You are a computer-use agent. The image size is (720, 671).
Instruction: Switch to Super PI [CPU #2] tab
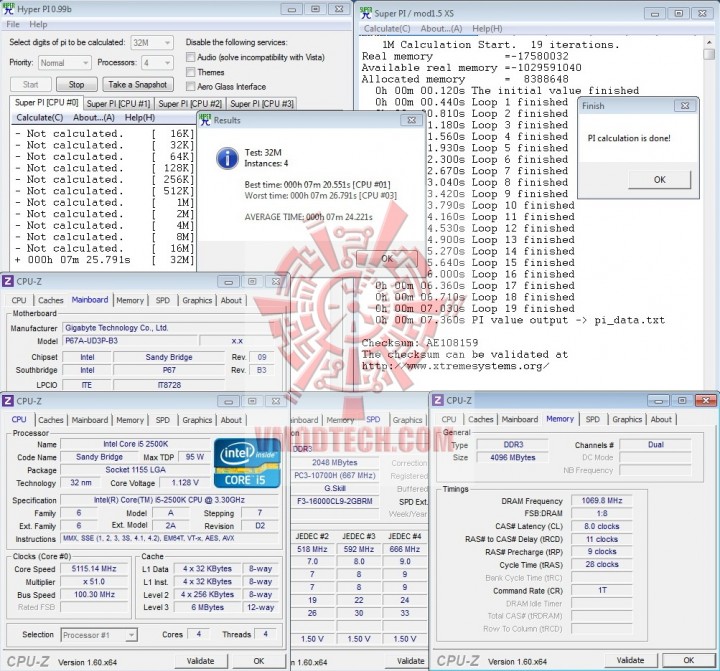click(190, 104)
